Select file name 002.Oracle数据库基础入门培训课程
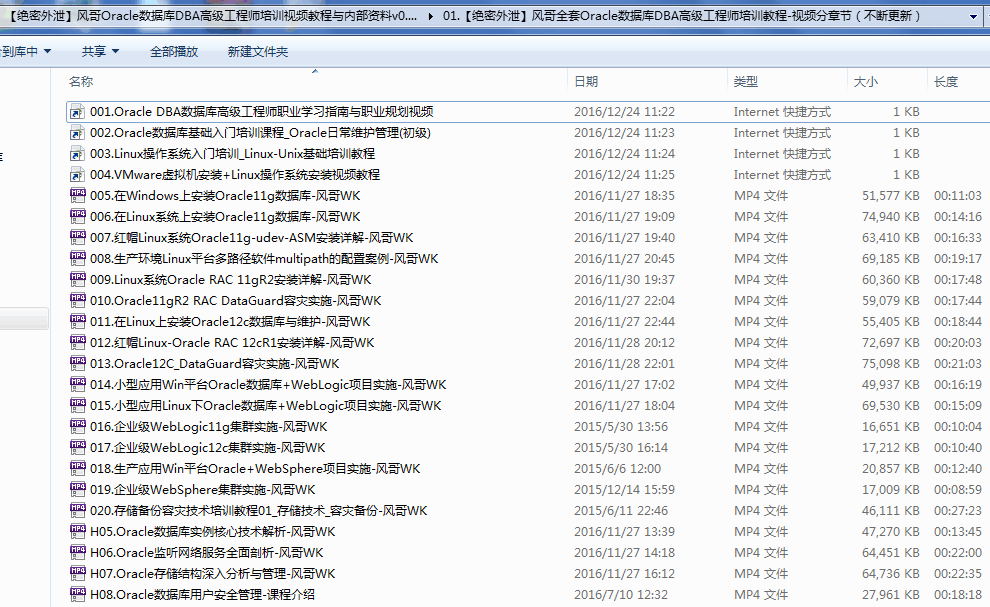This screenshot has width=990, height=607. coord(260,133)
